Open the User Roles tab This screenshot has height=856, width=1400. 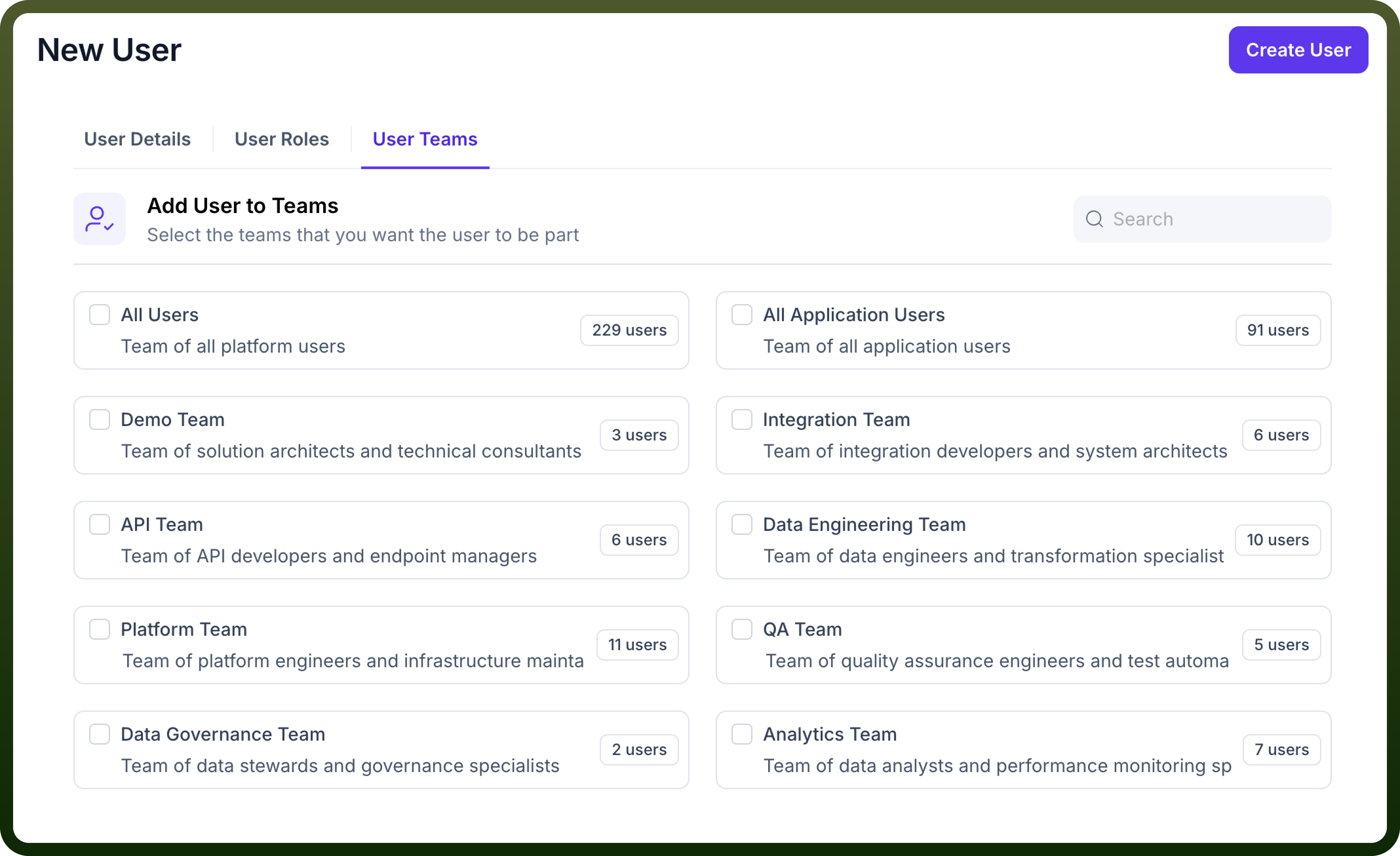282,139
